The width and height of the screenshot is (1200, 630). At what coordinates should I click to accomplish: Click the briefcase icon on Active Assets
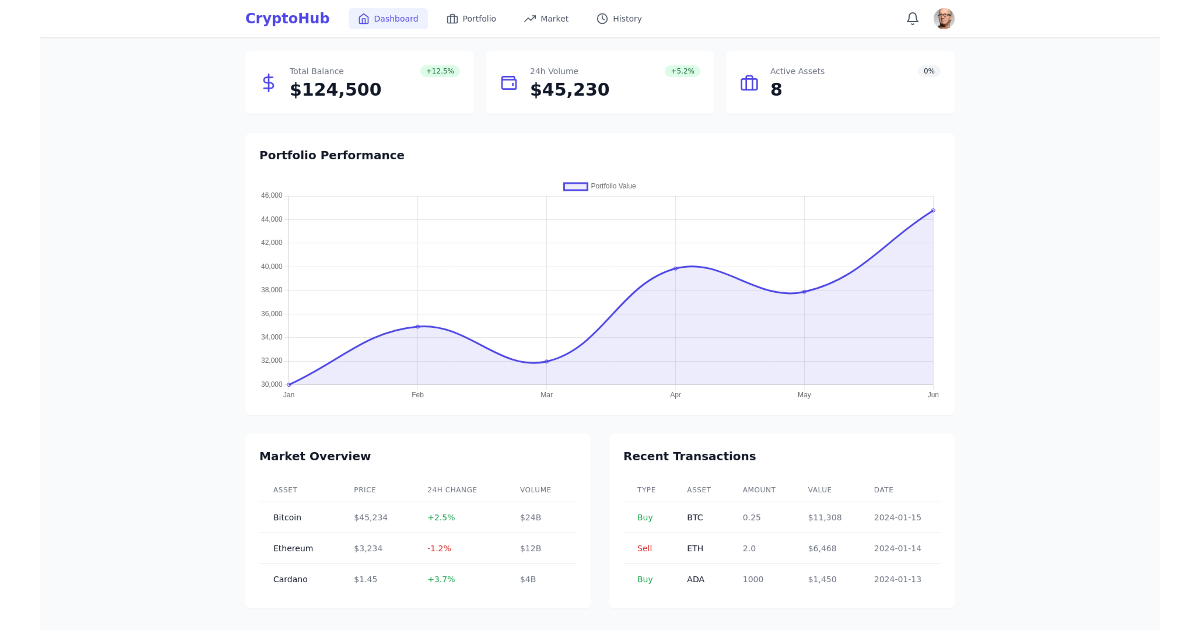(749, 82)
